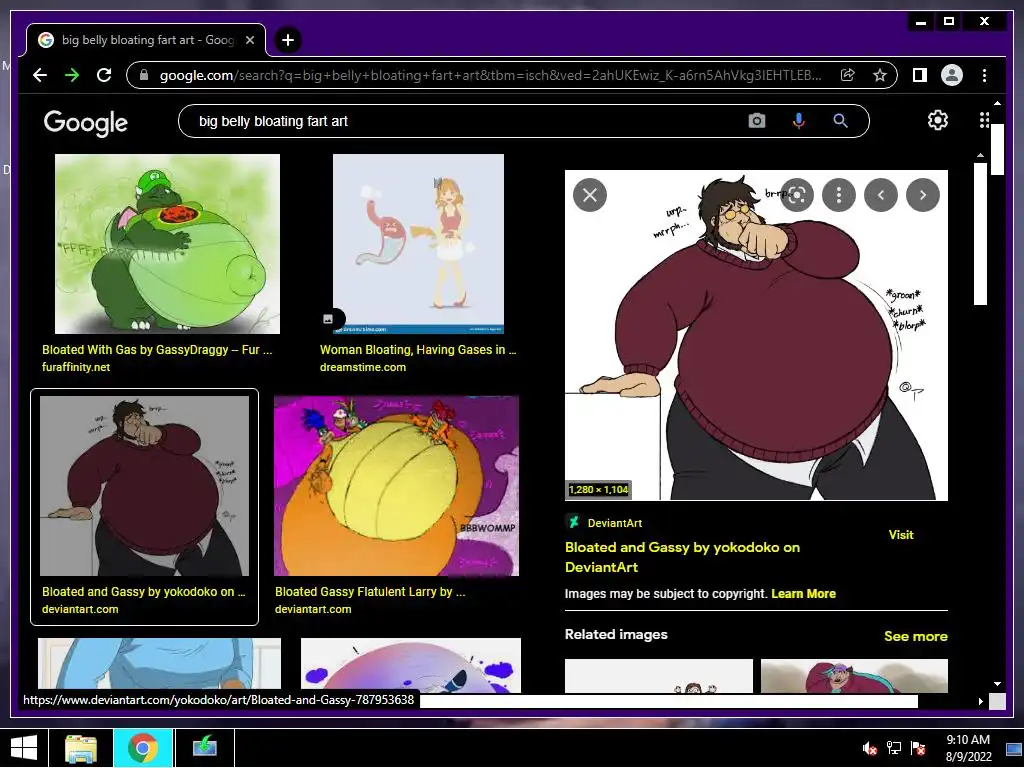The width and height of the screenshot is (1024, 768).
Task: Click the page scrollbar up arrow
Action: click(997, 103)
